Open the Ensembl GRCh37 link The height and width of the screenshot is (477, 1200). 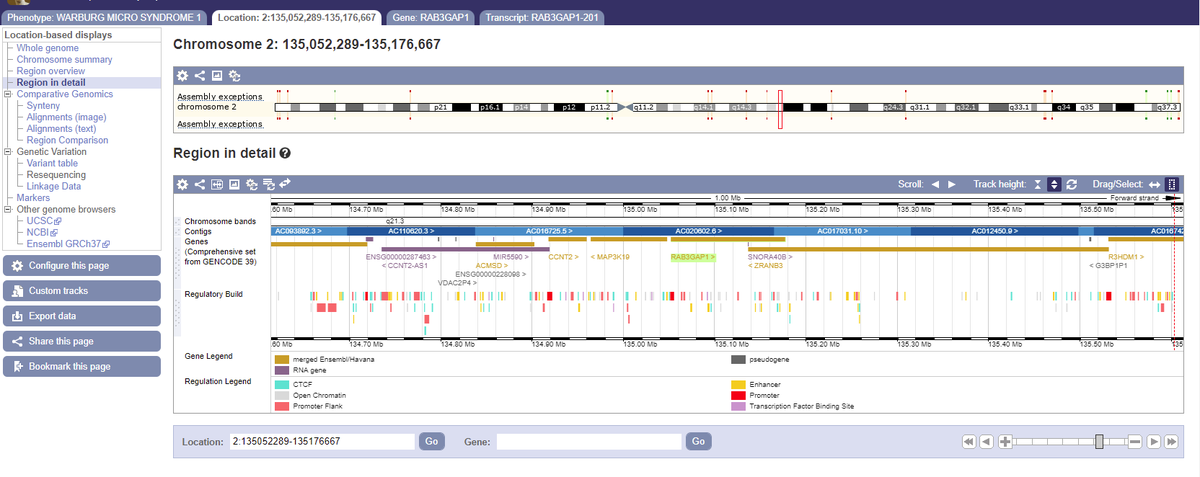pyautogui.click(x=67, y=244)
